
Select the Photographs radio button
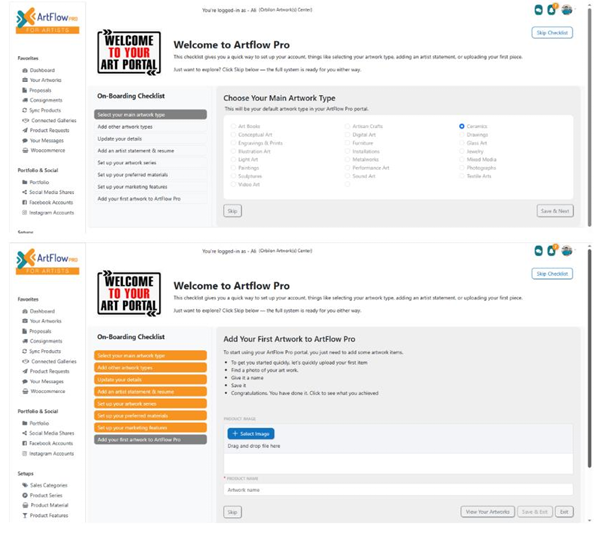coord(461,169)
